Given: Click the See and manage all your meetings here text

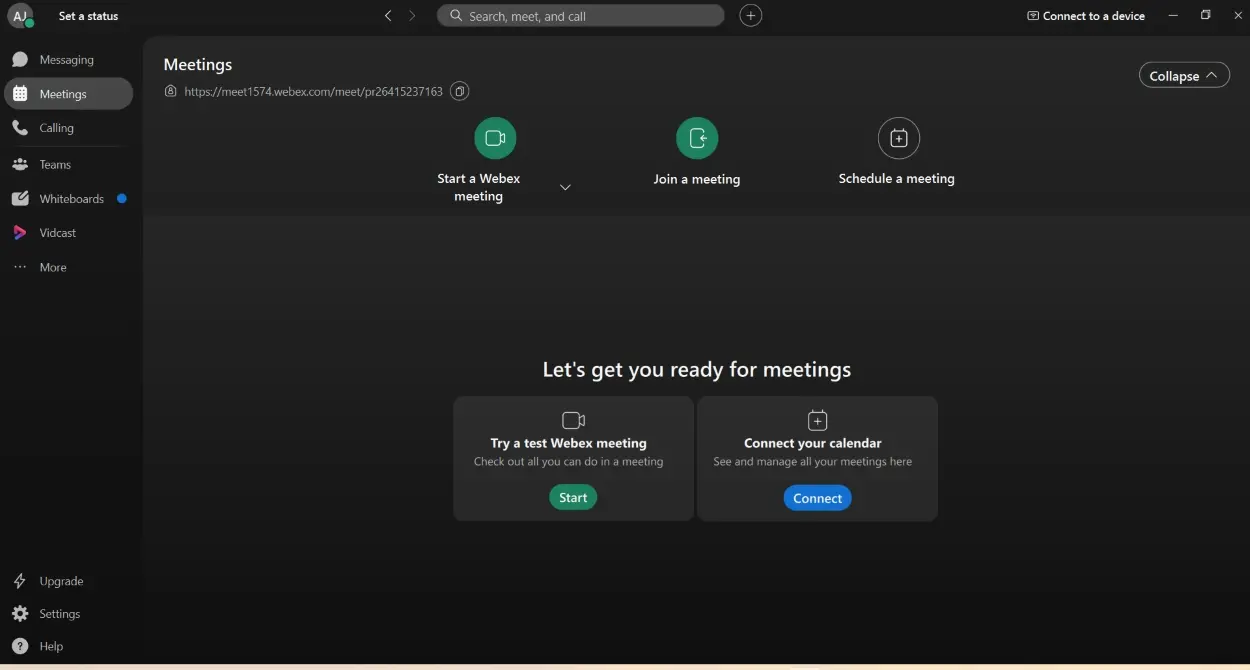Looking at the screenshot, I should tap(813, 462).
